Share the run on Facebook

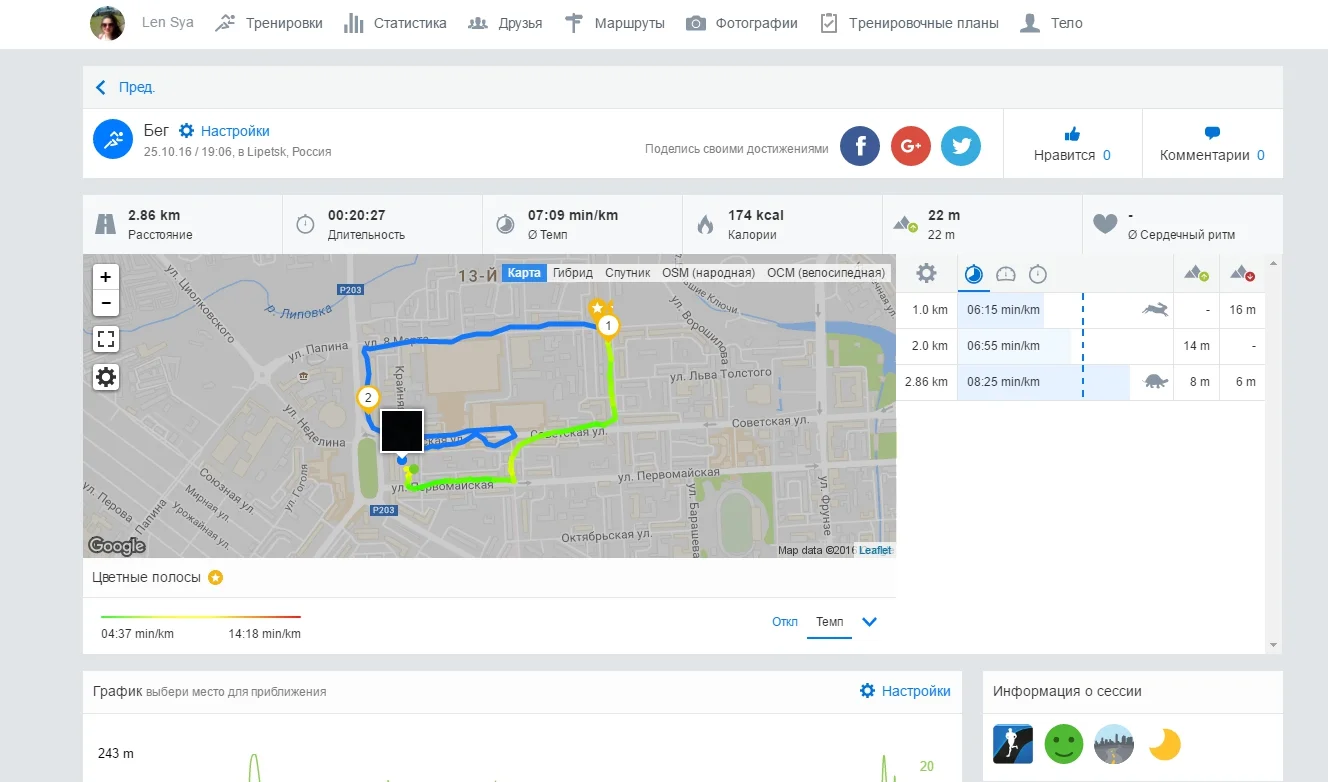coord(859,146)
